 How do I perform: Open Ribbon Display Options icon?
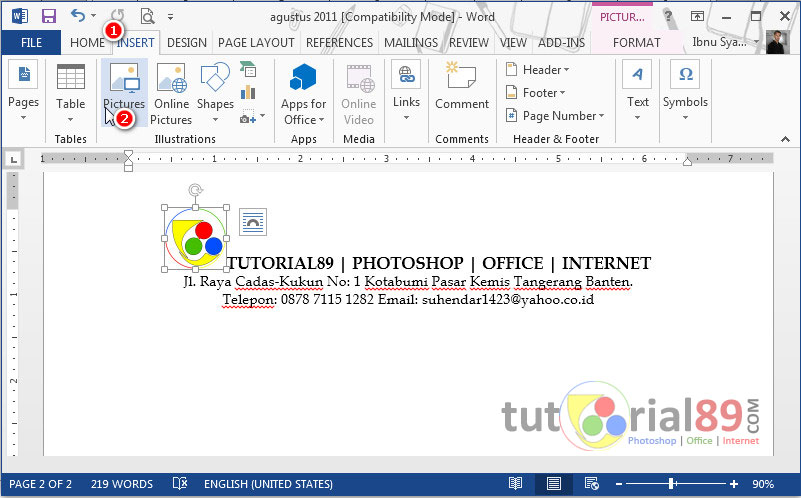tap(697, 16)
